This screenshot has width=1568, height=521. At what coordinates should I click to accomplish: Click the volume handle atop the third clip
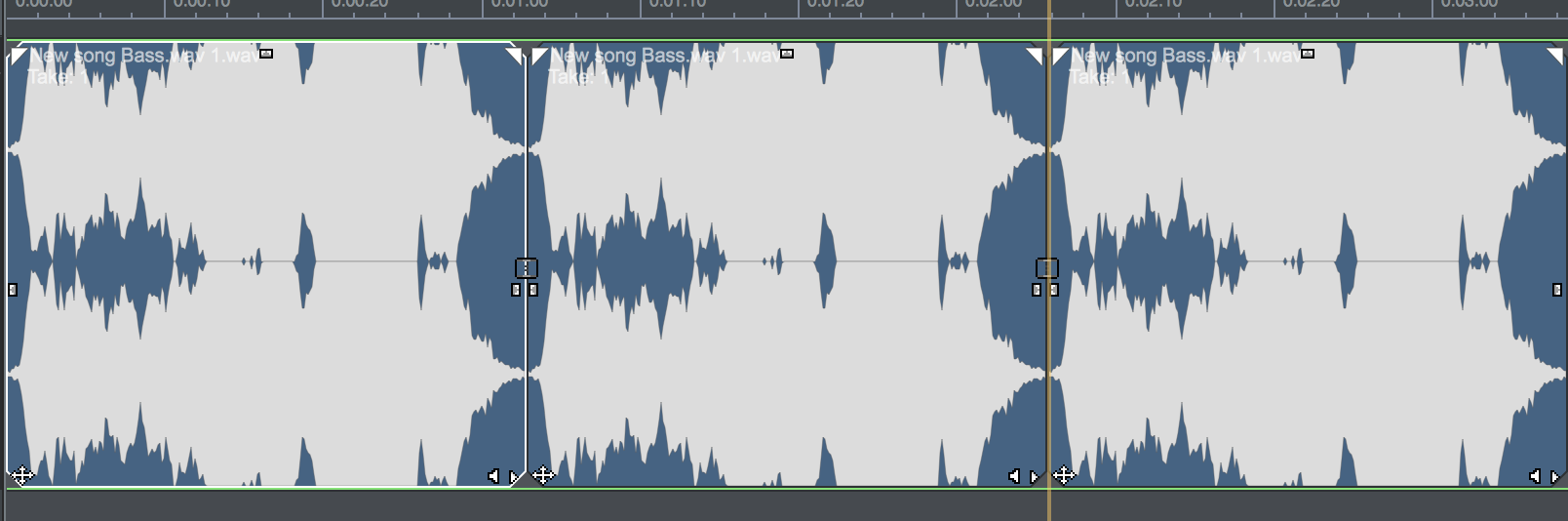tap(1308, 54)
